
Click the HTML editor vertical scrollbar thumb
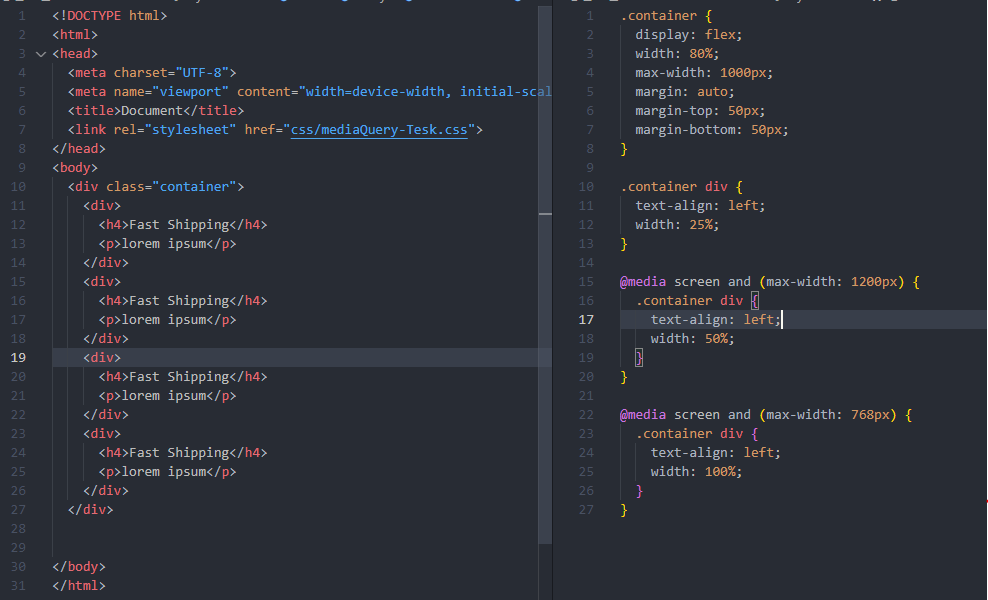click(546, 274)
